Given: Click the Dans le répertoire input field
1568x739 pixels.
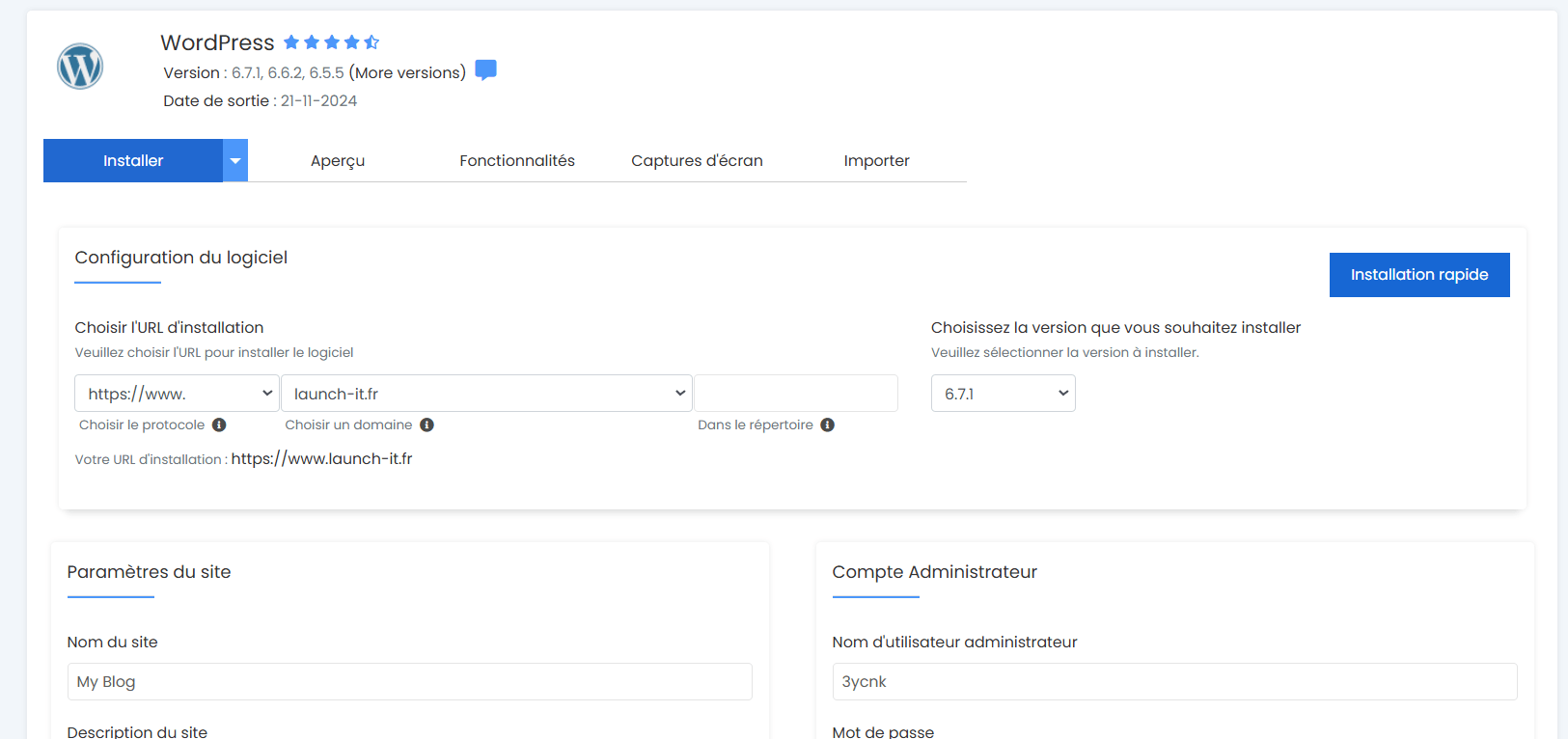Looking at the screenshot, I should coord(796,394).
